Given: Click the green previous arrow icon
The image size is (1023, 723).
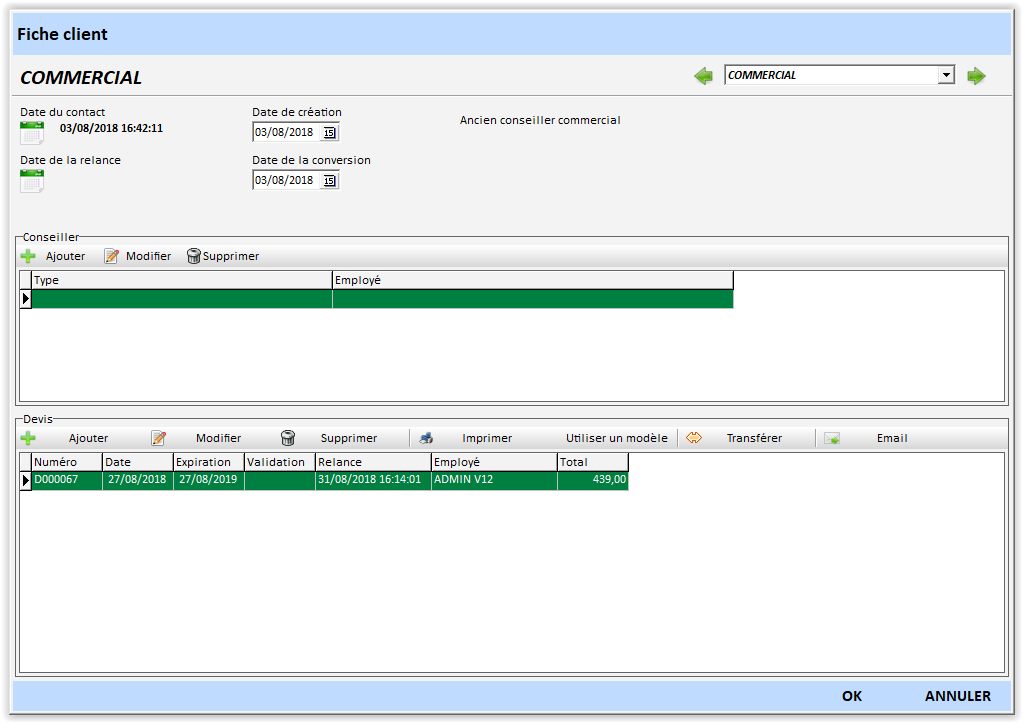Looking at the screenshot, I should tap(704, 76).
